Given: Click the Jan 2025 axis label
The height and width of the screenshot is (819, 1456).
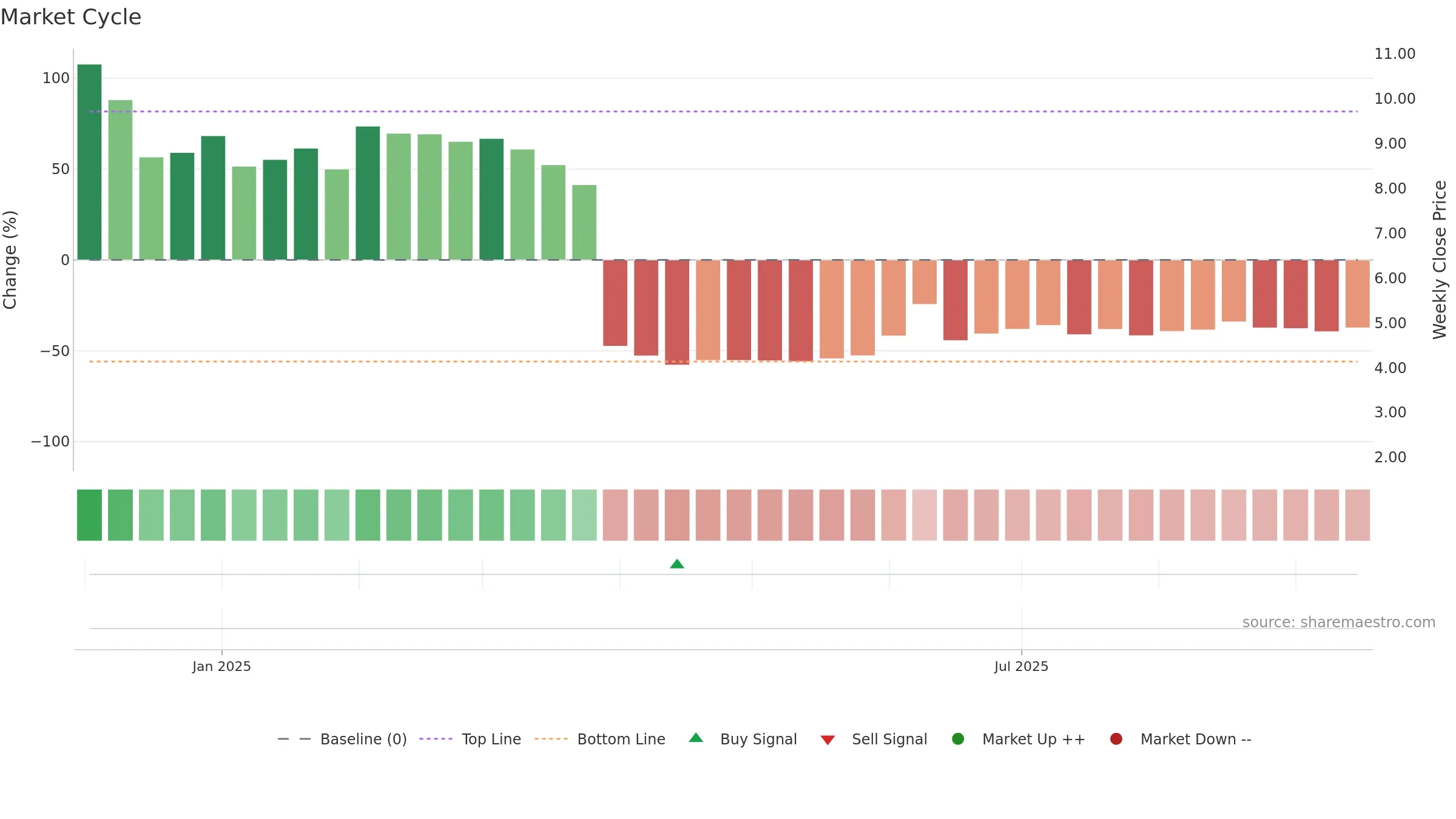Looking at the screenshot, I should click(221, 667).
